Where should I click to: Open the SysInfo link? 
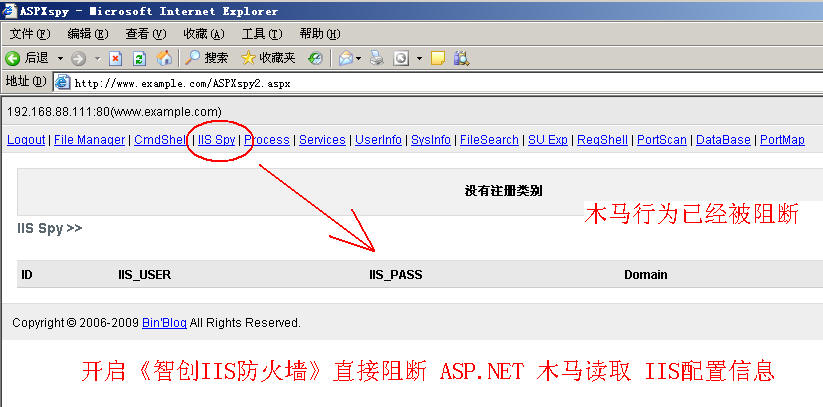coord(431,140)
